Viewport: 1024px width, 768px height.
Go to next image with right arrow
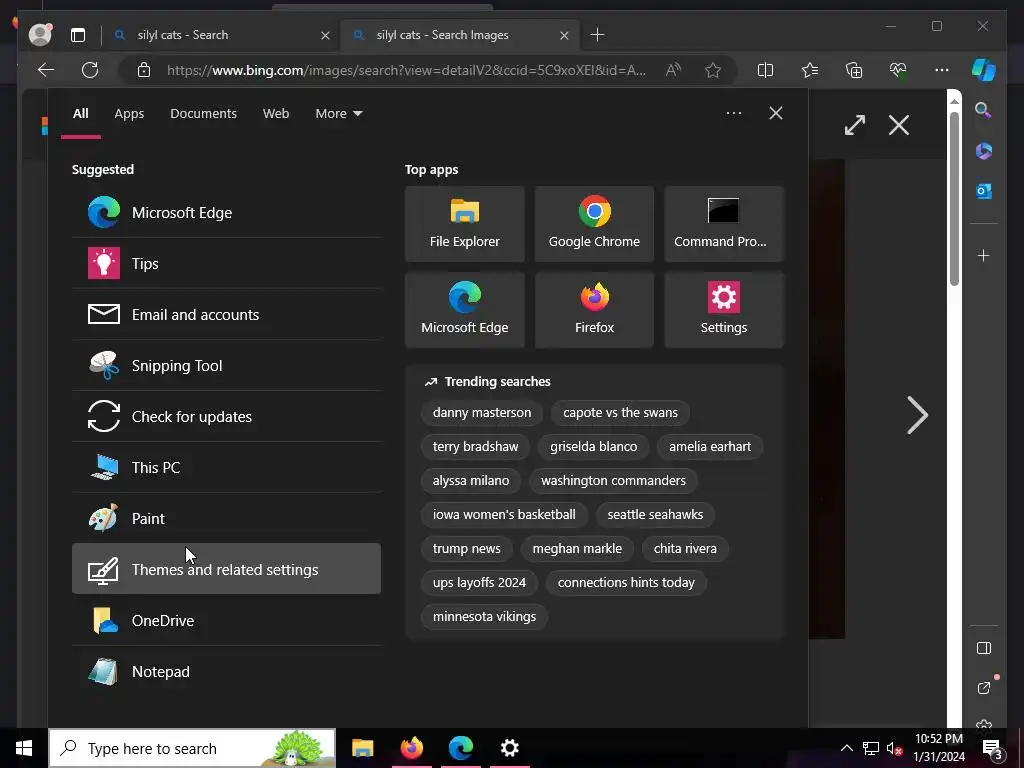pyautogui.click(x=917, y=415)
